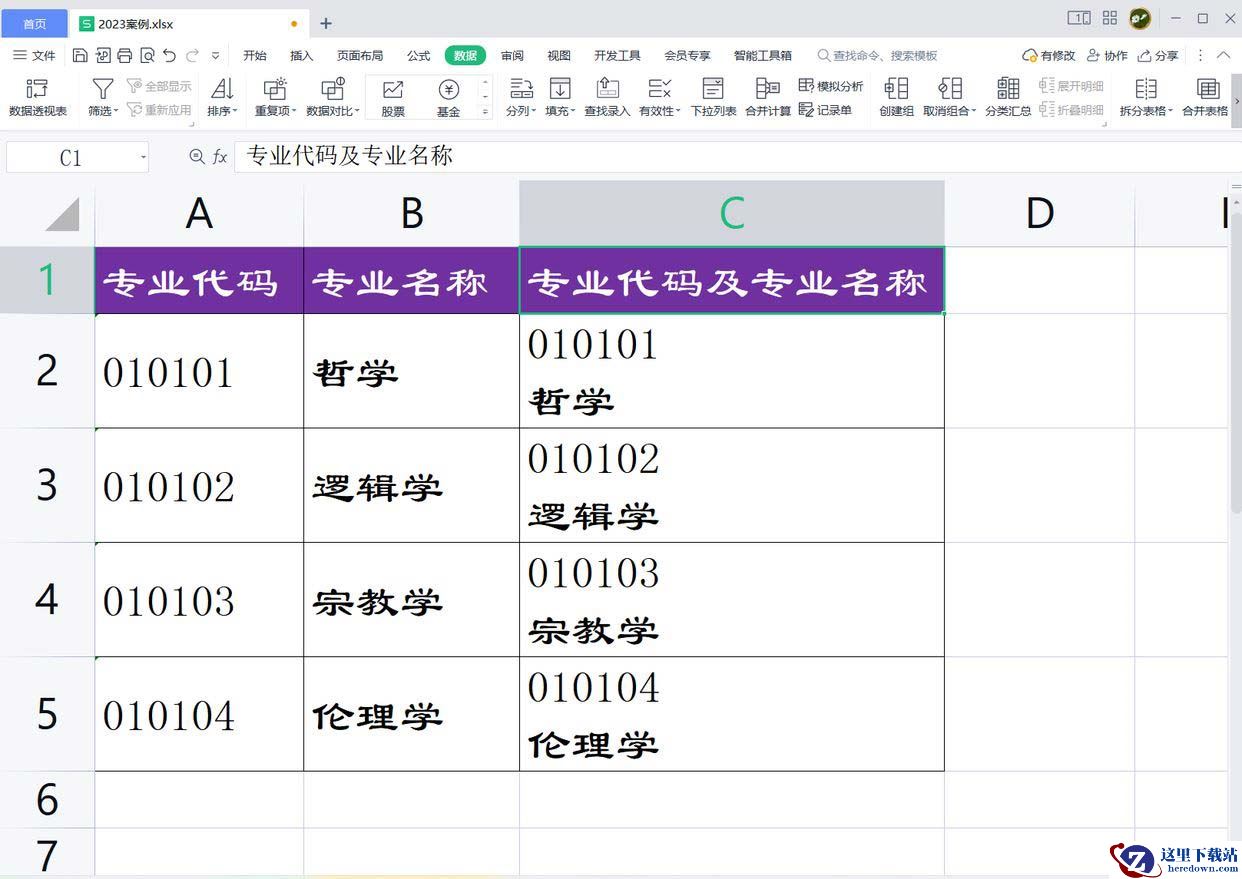The height and width of the screenshot is (879, 1242).
Task: Switch to the 开始 ribbon tab
Action: (x=255, y=56)
